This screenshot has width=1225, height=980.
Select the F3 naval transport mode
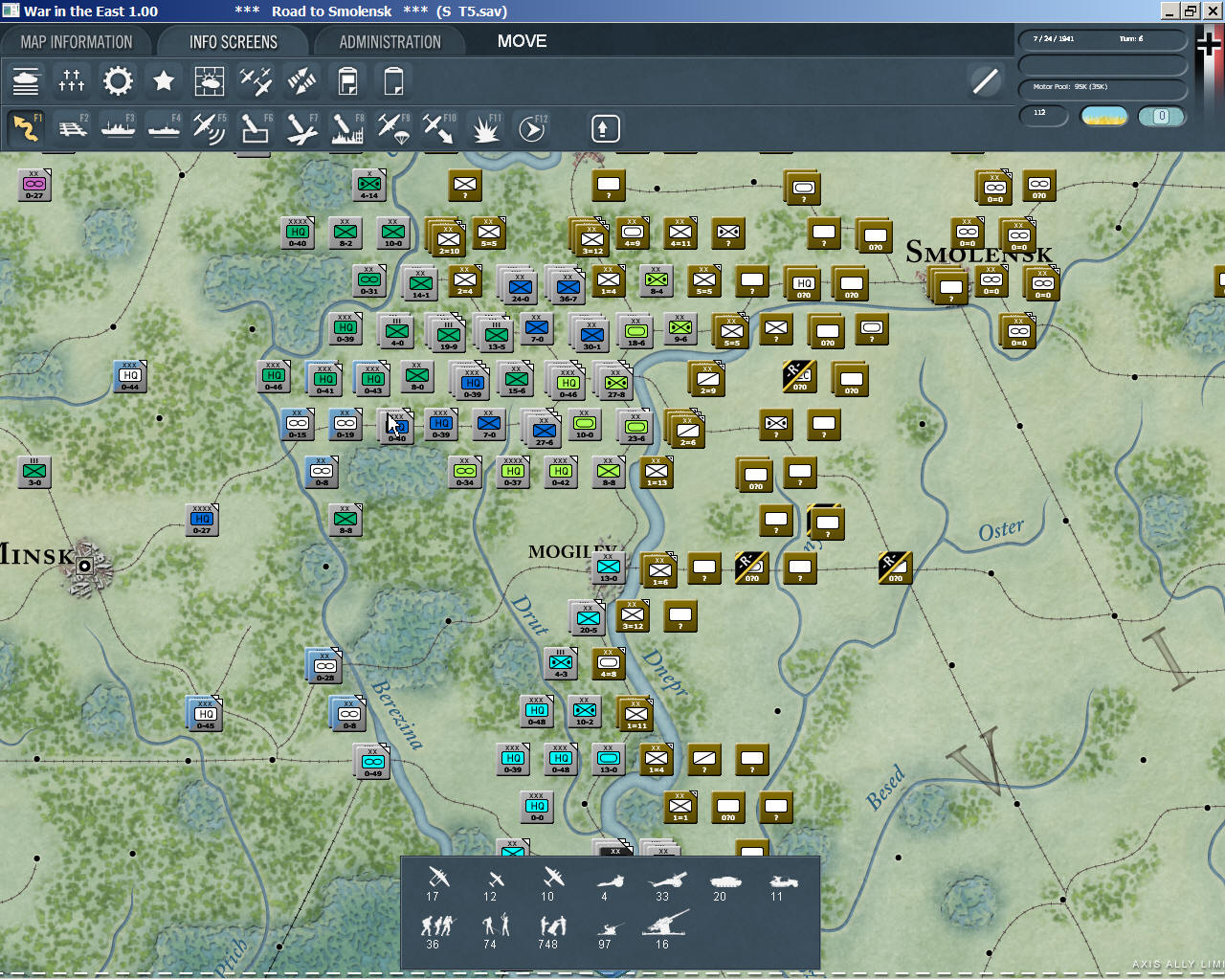[118, 128]
